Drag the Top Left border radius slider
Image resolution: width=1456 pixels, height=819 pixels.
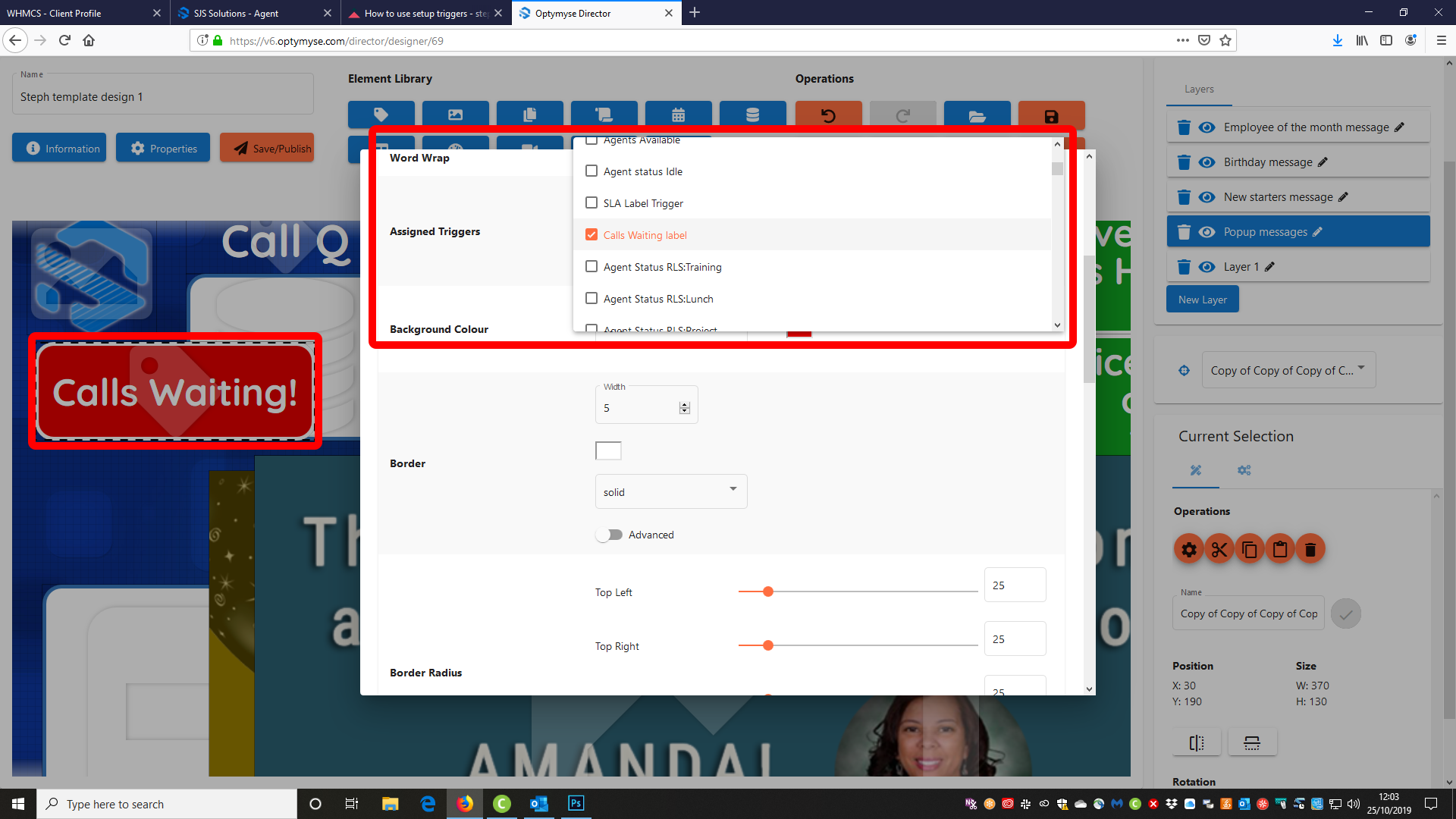pyautogui.click(x=768, y=591)
